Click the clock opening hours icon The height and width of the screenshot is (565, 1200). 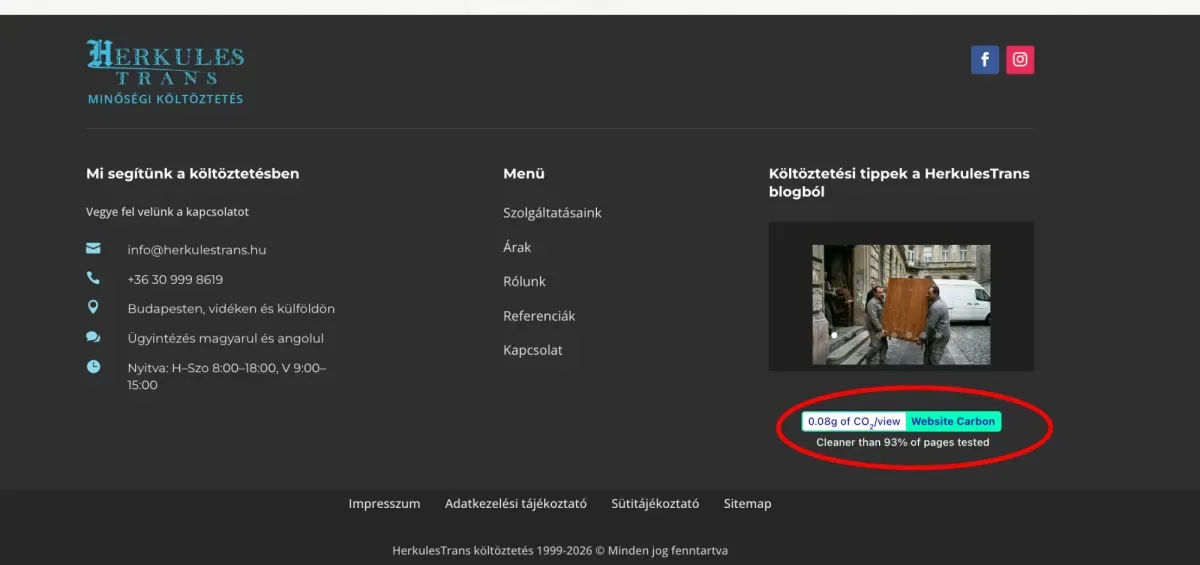(93, 367)
